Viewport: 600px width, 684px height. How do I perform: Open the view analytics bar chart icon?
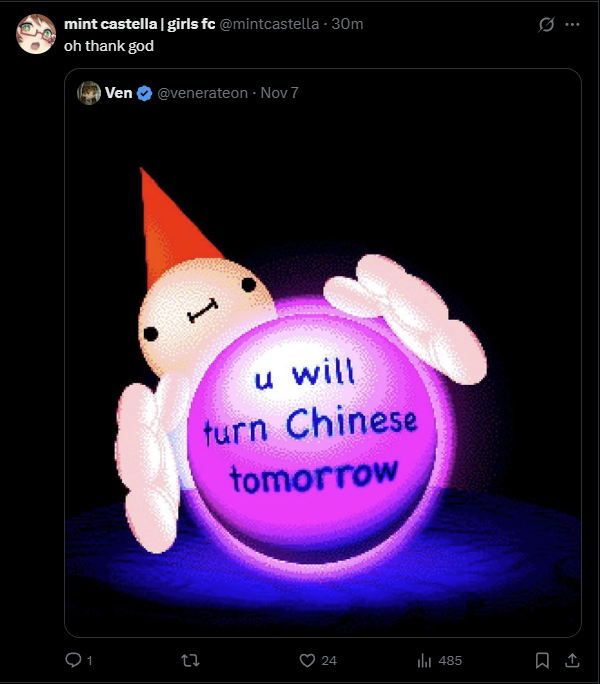click(x=424, y=660)
